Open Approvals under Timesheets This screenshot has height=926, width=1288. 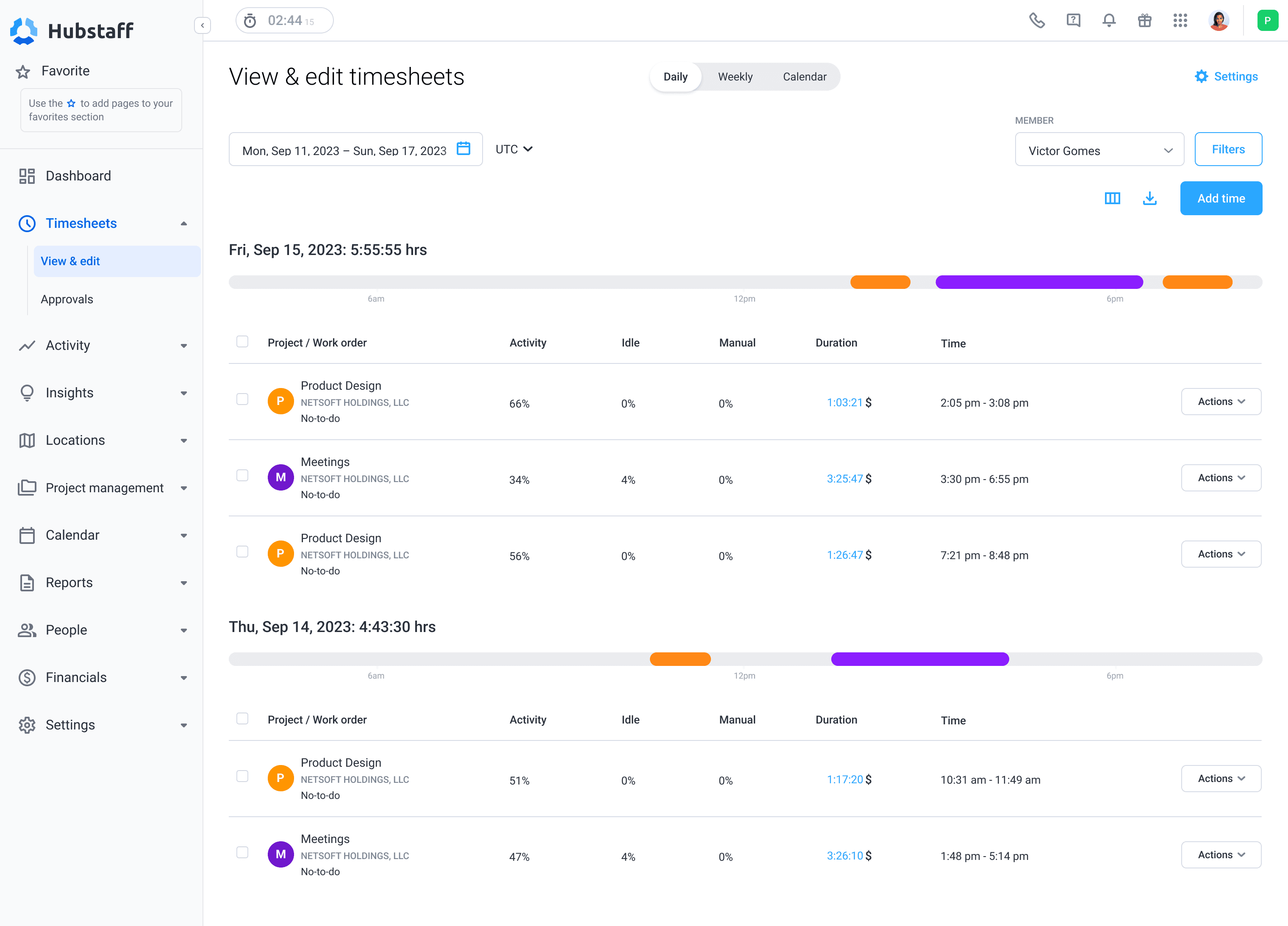[67, 299]
